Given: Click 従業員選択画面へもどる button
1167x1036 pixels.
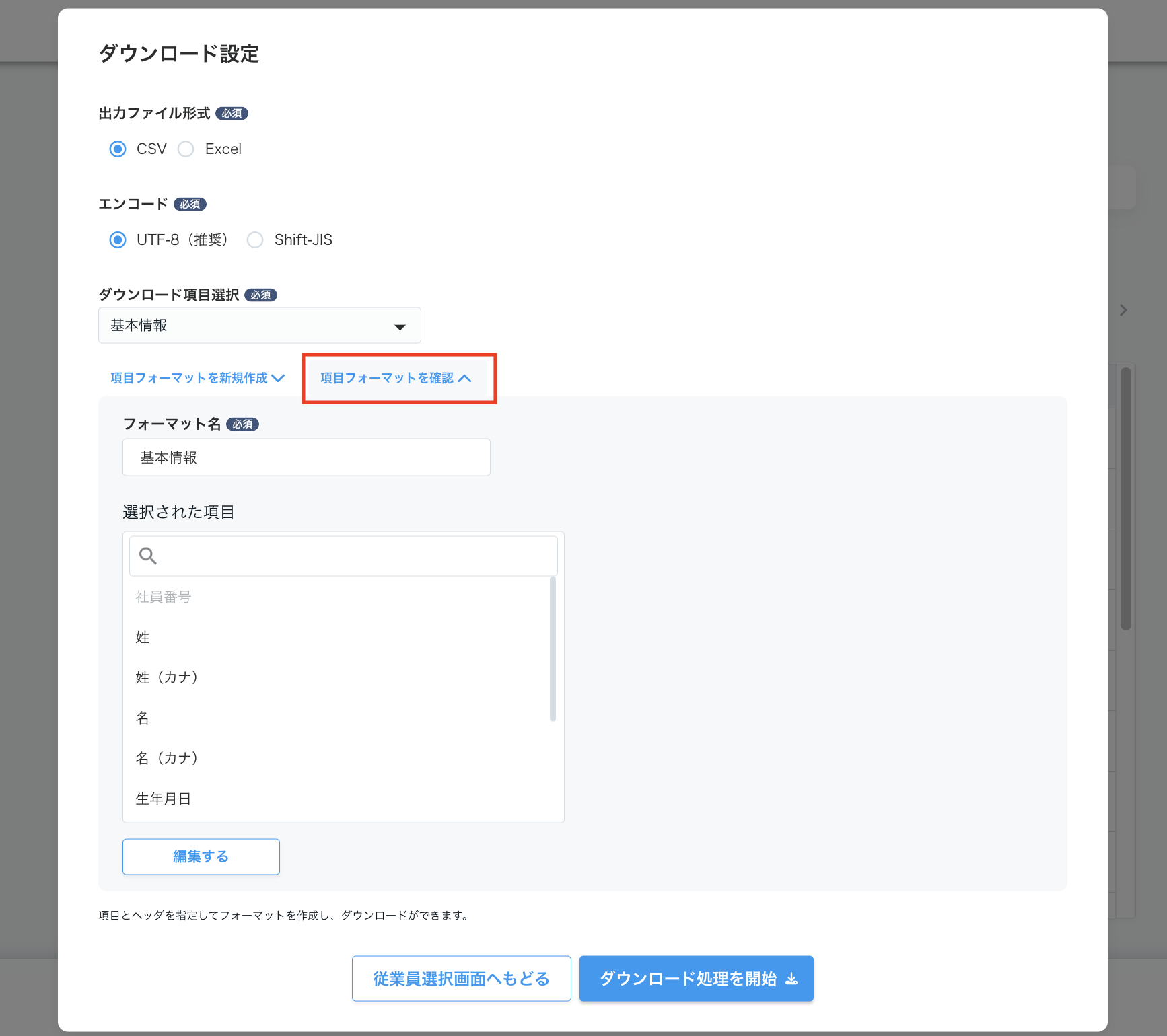Looking at the screenshot, I should (462, 979).
